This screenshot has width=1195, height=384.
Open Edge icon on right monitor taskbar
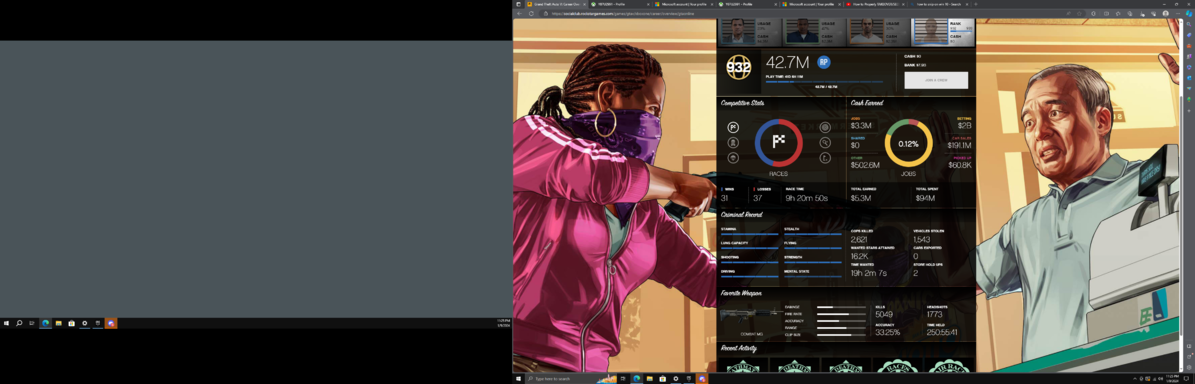[x=636, y=379]
